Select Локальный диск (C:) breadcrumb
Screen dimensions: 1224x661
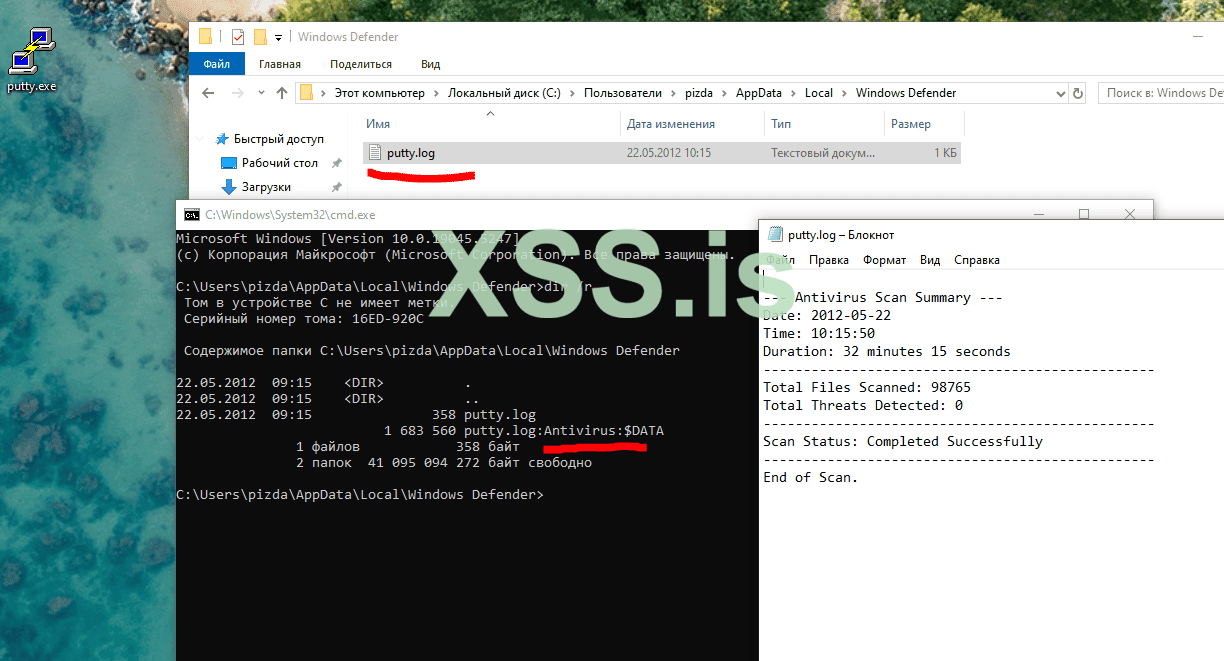[x=504, y=93]
